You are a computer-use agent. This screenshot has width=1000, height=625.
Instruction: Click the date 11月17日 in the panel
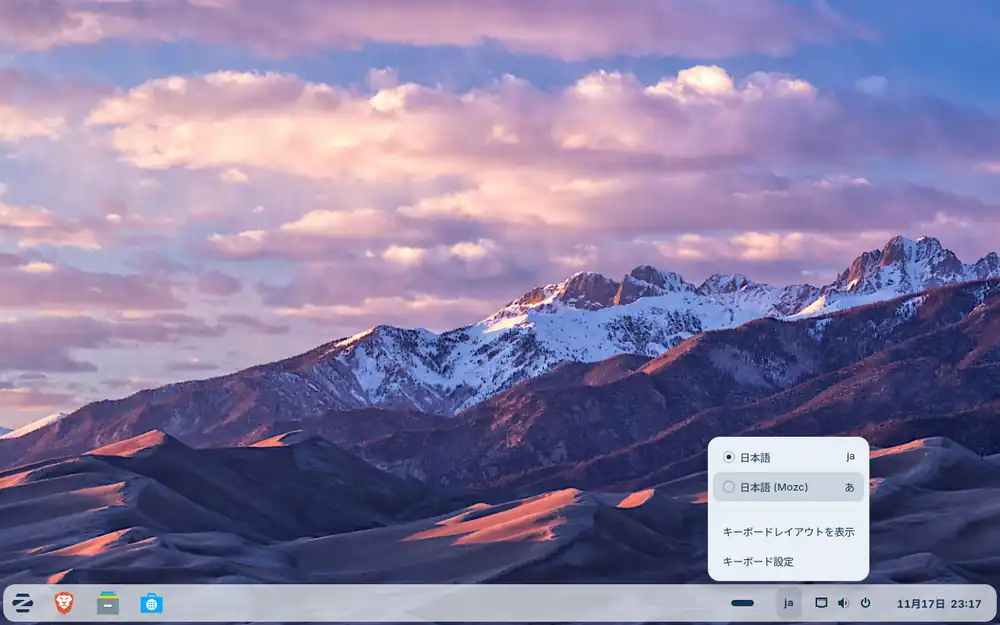(918, 604)
